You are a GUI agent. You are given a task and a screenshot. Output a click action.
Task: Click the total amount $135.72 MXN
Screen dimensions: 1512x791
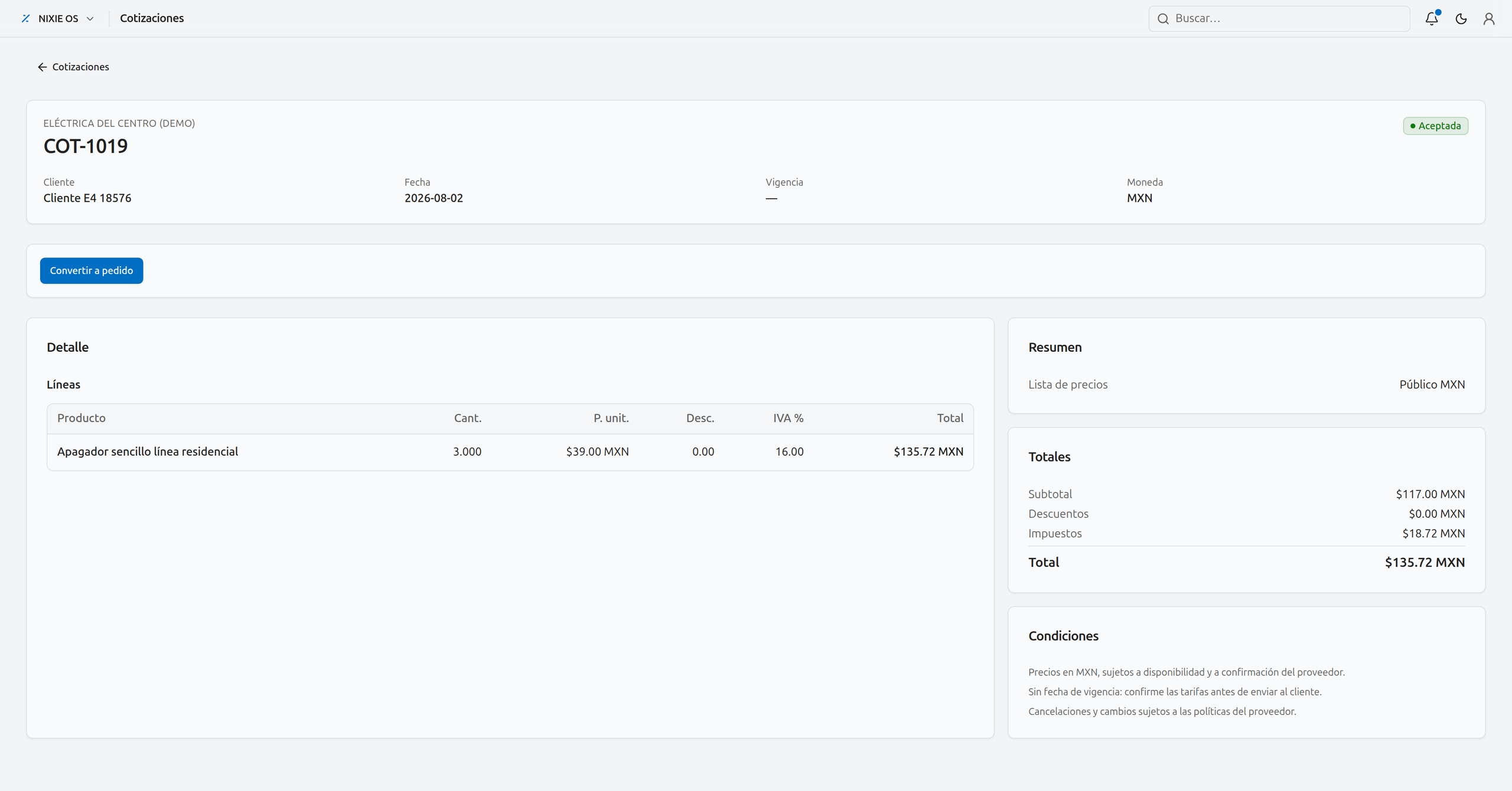pos(1425,562)
